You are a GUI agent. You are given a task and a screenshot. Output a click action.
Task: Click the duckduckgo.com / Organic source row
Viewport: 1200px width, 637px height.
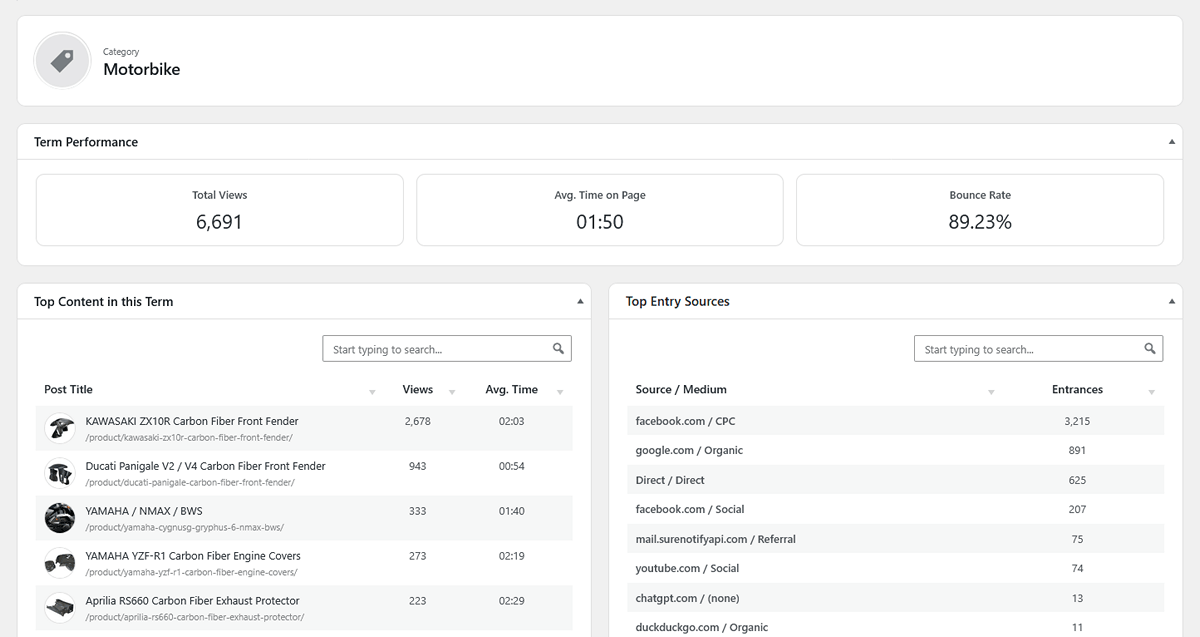[896, 626]
